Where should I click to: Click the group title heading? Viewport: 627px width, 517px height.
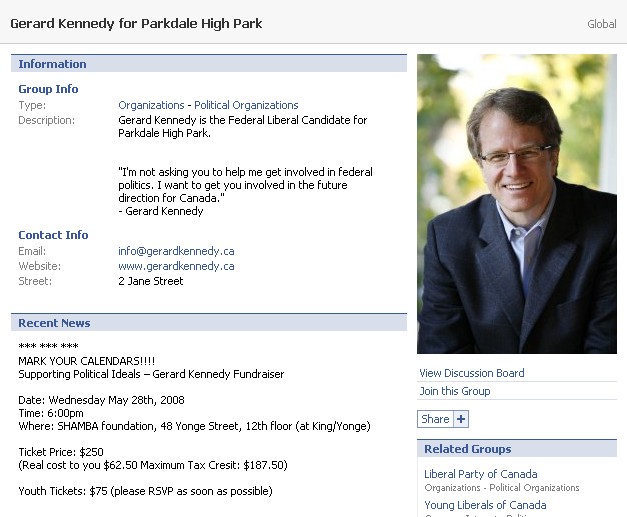pyautogui.click(x=136, y=23)
